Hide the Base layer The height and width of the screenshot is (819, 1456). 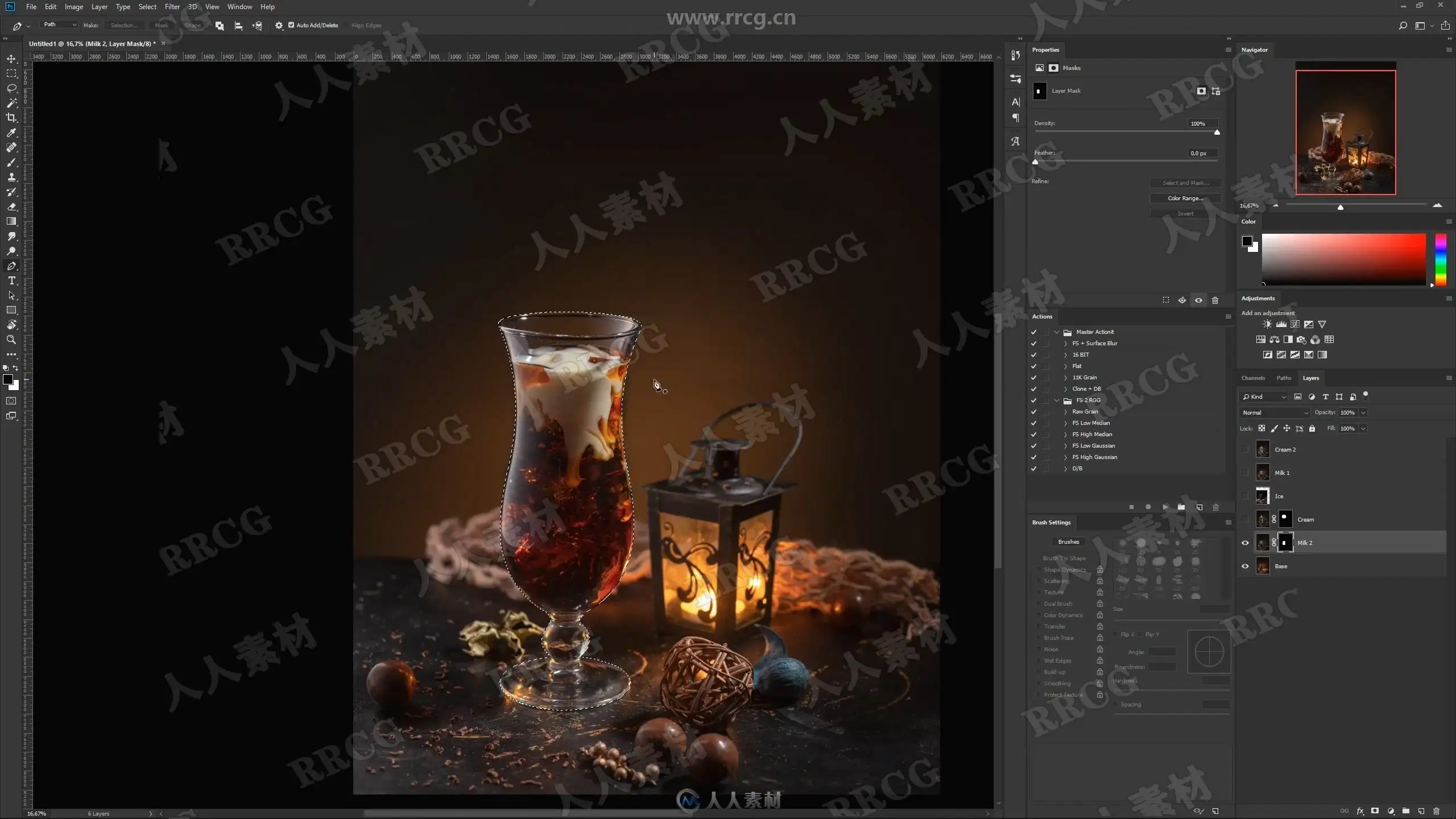pyautogui.click(x=1245, y=566)
